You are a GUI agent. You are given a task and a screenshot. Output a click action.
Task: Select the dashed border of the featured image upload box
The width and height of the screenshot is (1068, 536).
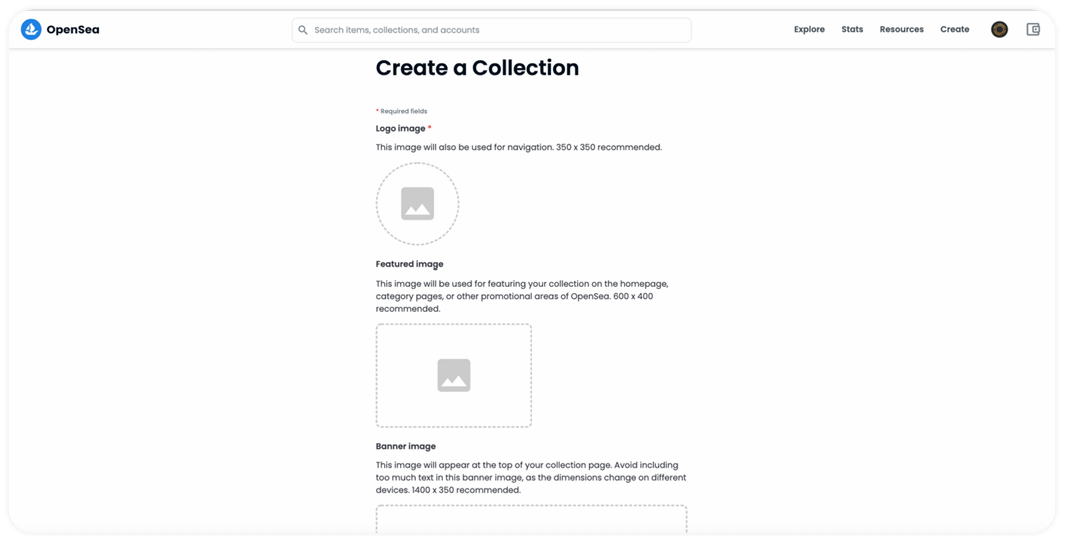tap(377, 376)
